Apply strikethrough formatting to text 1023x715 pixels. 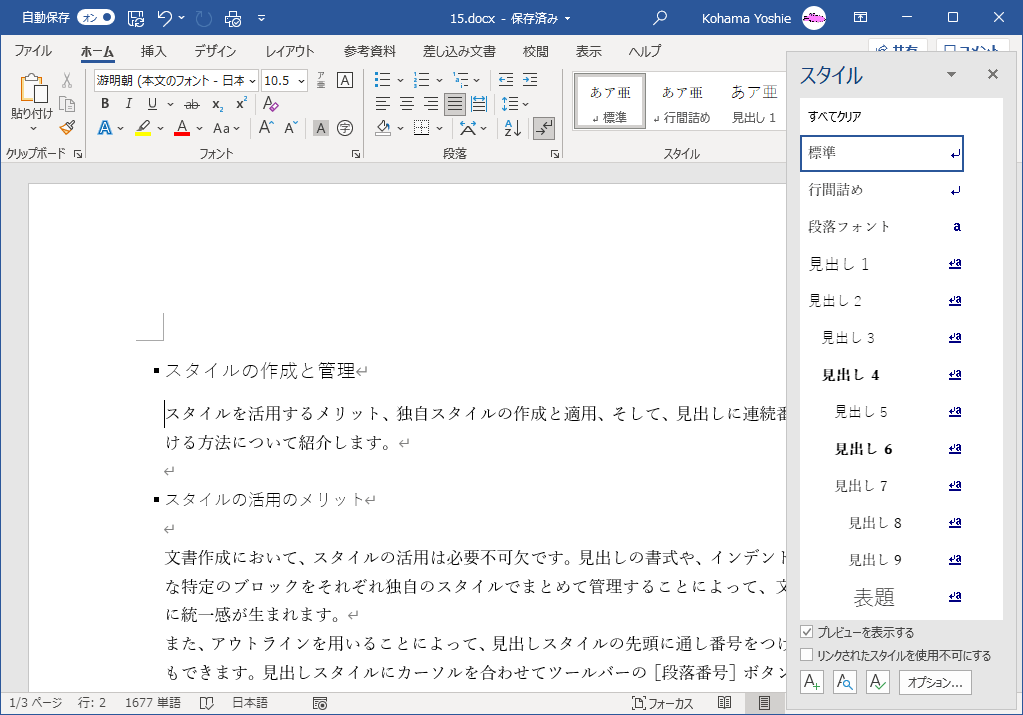pos(191,104)
